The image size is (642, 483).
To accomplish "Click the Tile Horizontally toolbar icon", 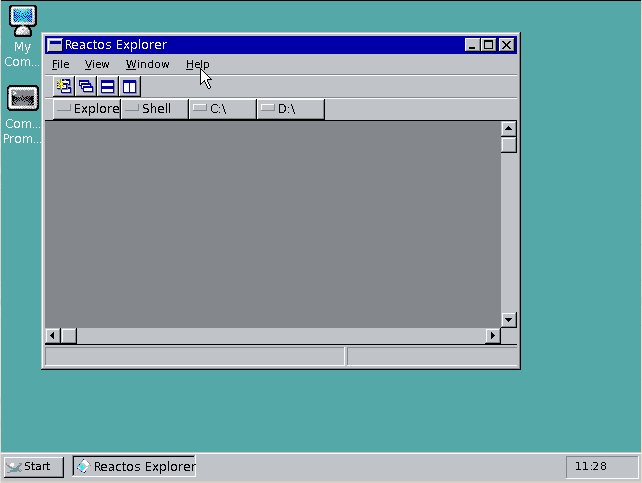I will (108, 86).
